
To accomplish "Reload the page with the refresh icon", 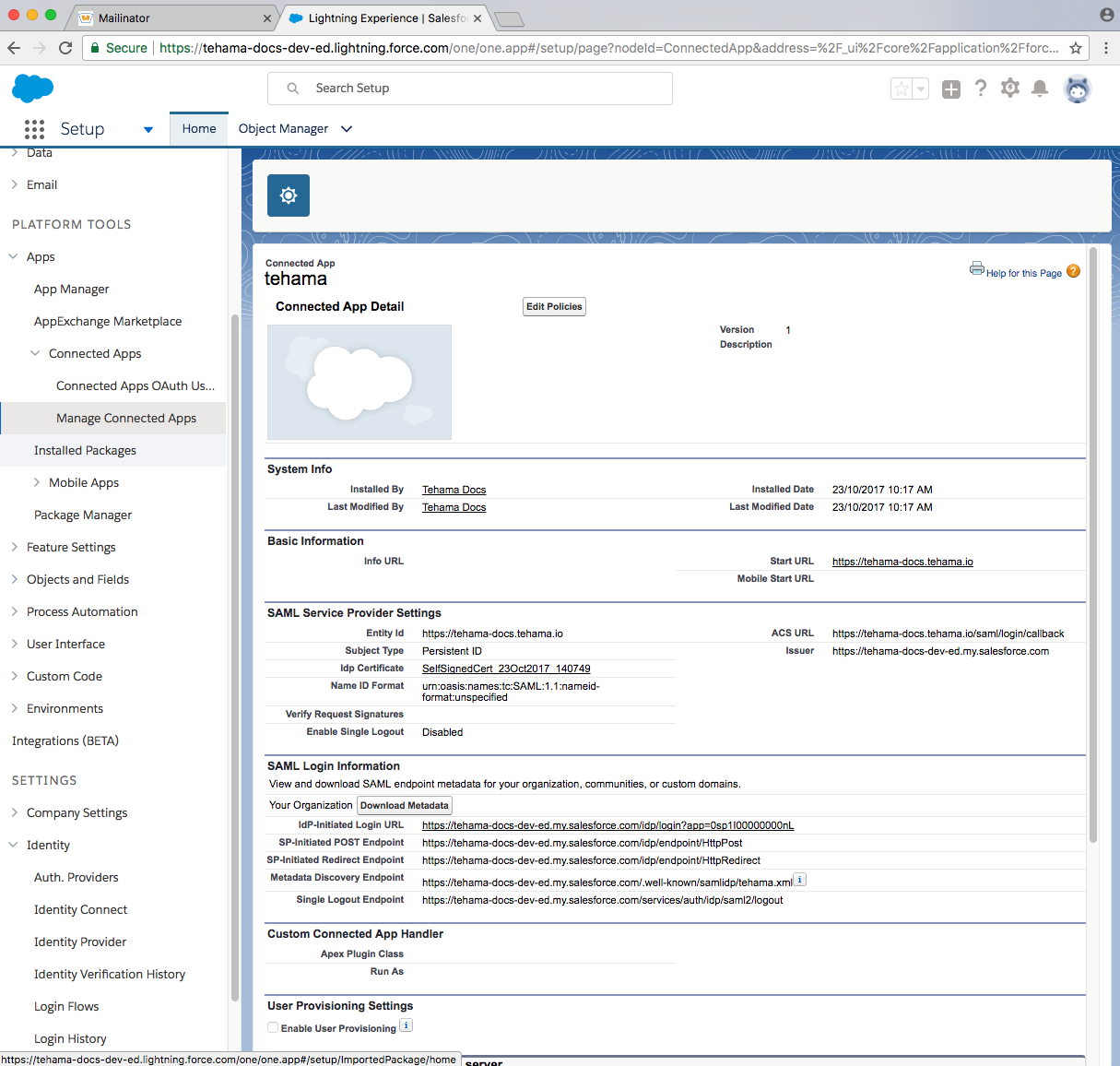I will click(65, 48).
